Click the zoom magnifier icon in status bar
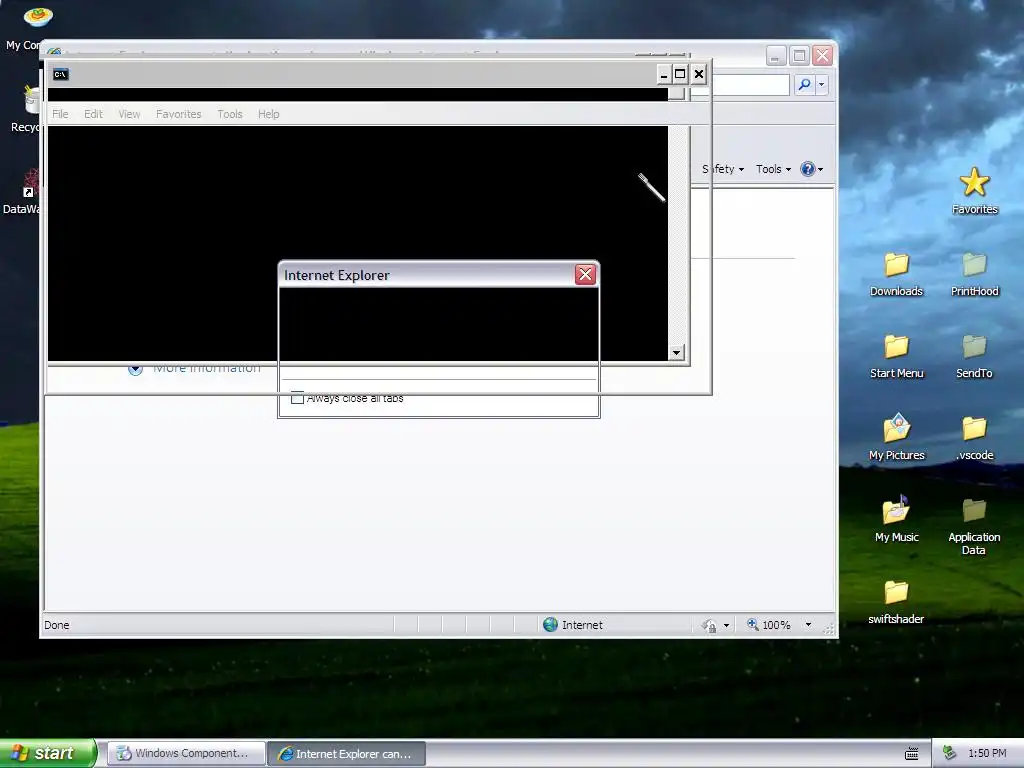 752,625
